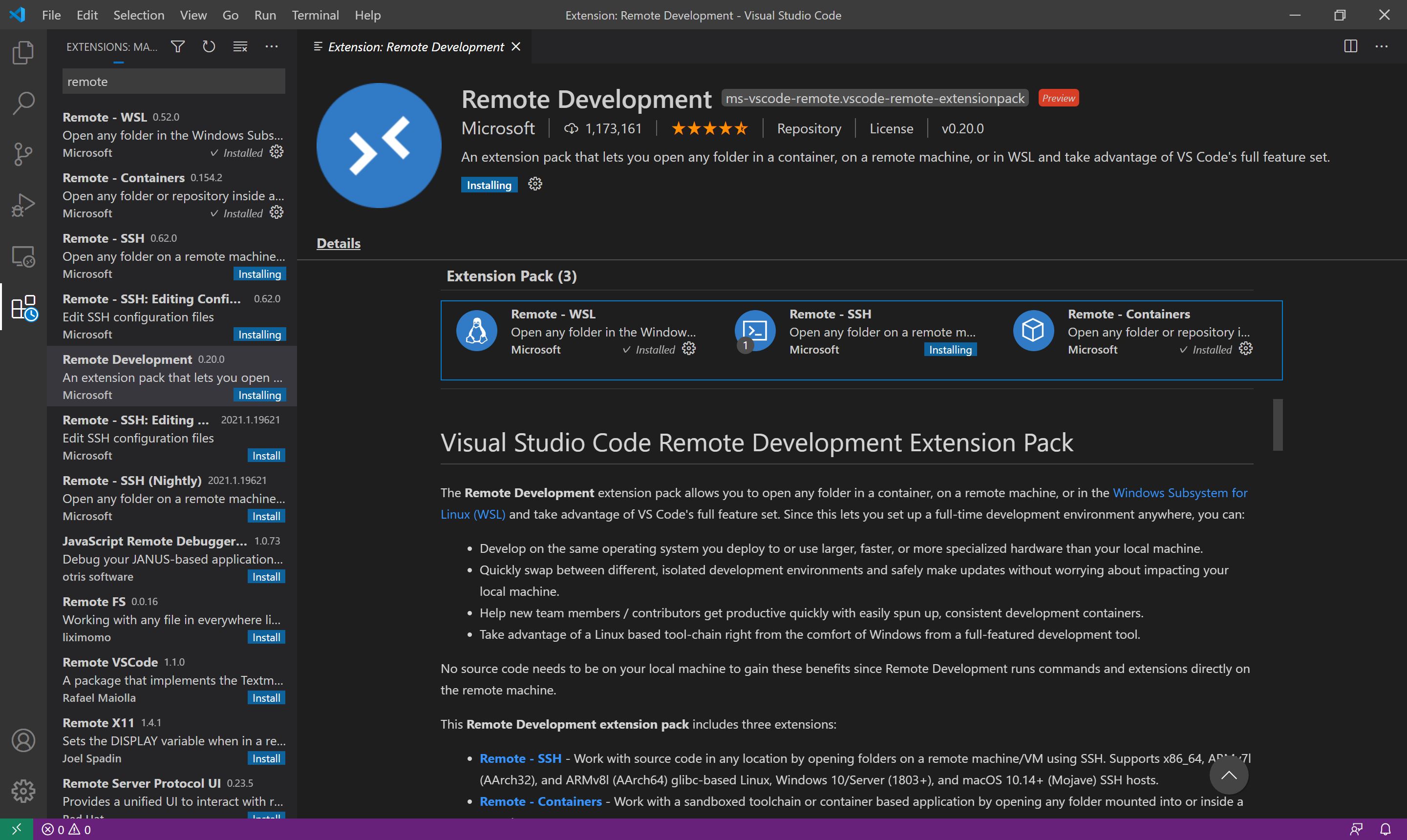Refresh the extensions list
1407x840 pixels.
tap(208, 46)
